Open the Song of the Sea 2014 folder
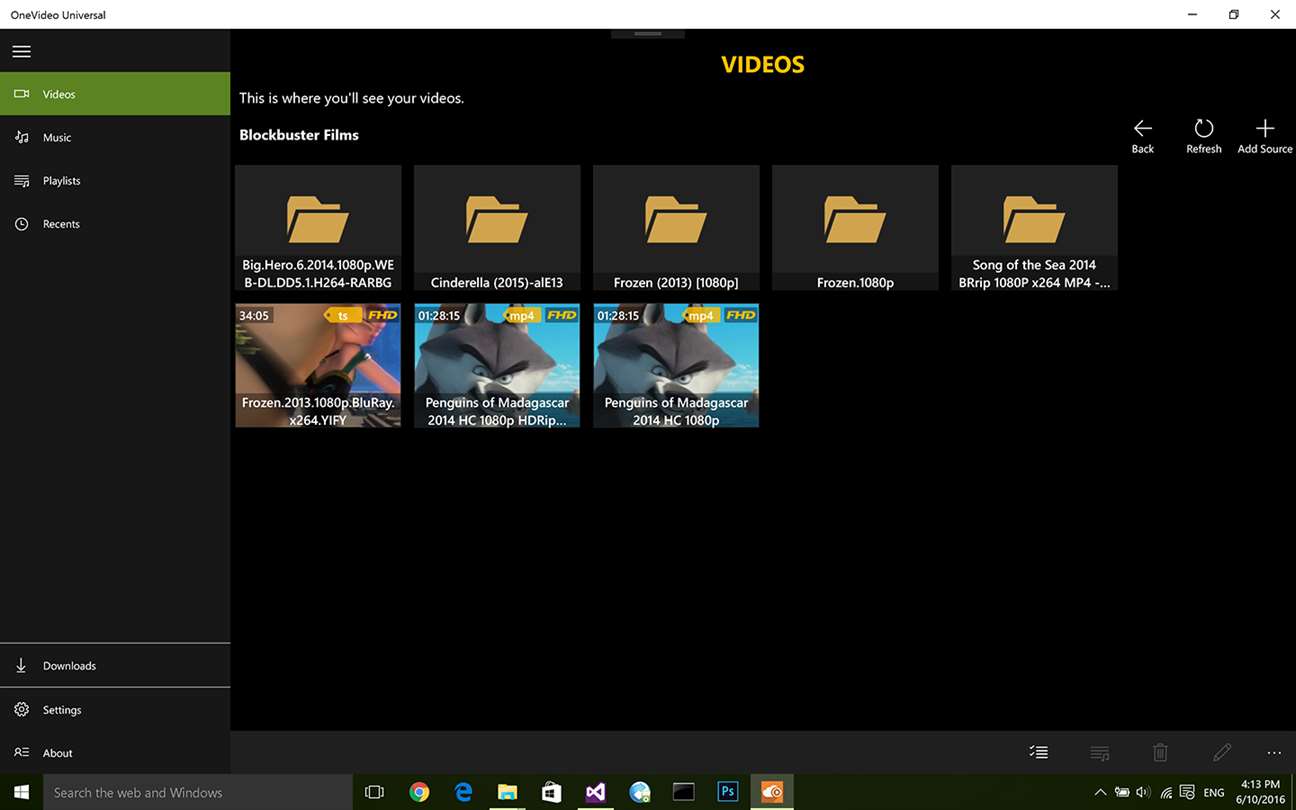The width and height of the screenshot is (1296, 810). click(x=1034, y=228)
